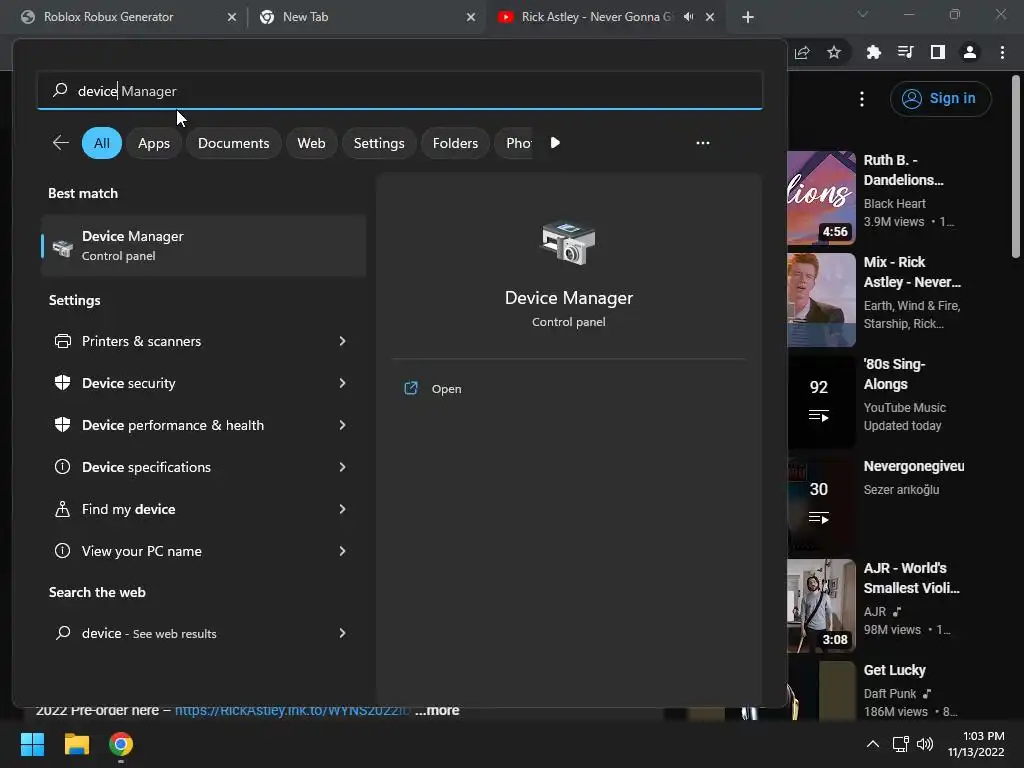The height and width of the screenshot is (768, 1024).
Task: Open AJR World's Smallest Violin thumbnail
Action: (822, 606)
